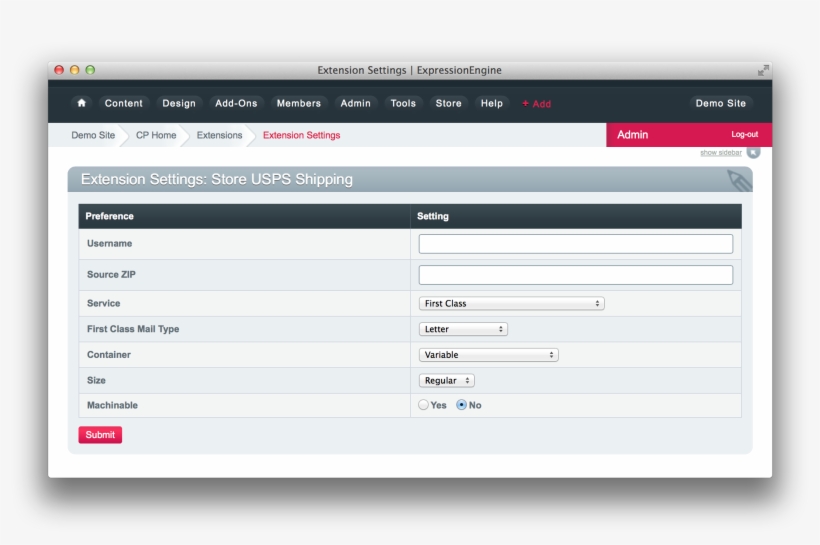Follow the show sidebar link
The height and width of the screenshot is (545, 820).
pyautogui.click(x=720, y=152)
